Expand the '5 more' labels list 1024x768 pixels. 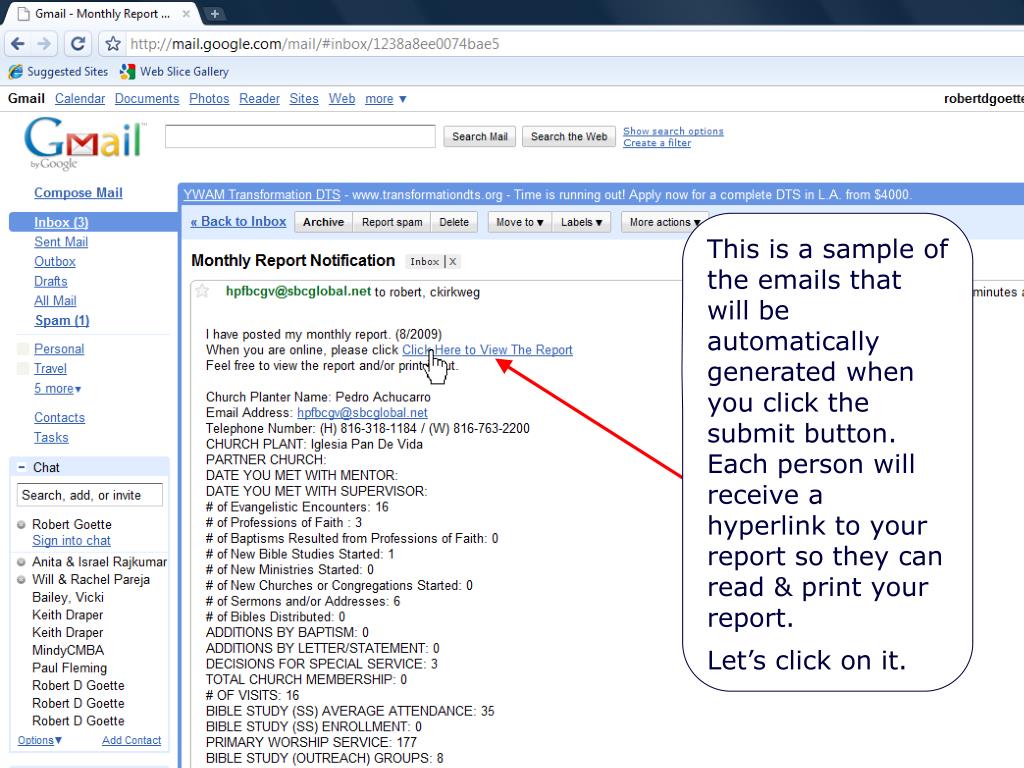57,389
